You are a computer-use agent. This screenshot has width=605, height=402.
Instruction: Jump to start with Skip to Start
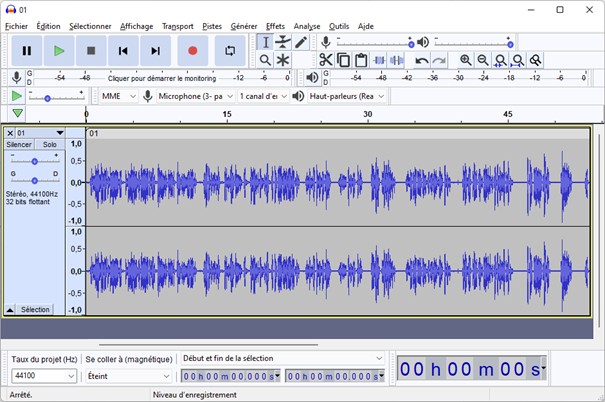[x=123, y=50]
